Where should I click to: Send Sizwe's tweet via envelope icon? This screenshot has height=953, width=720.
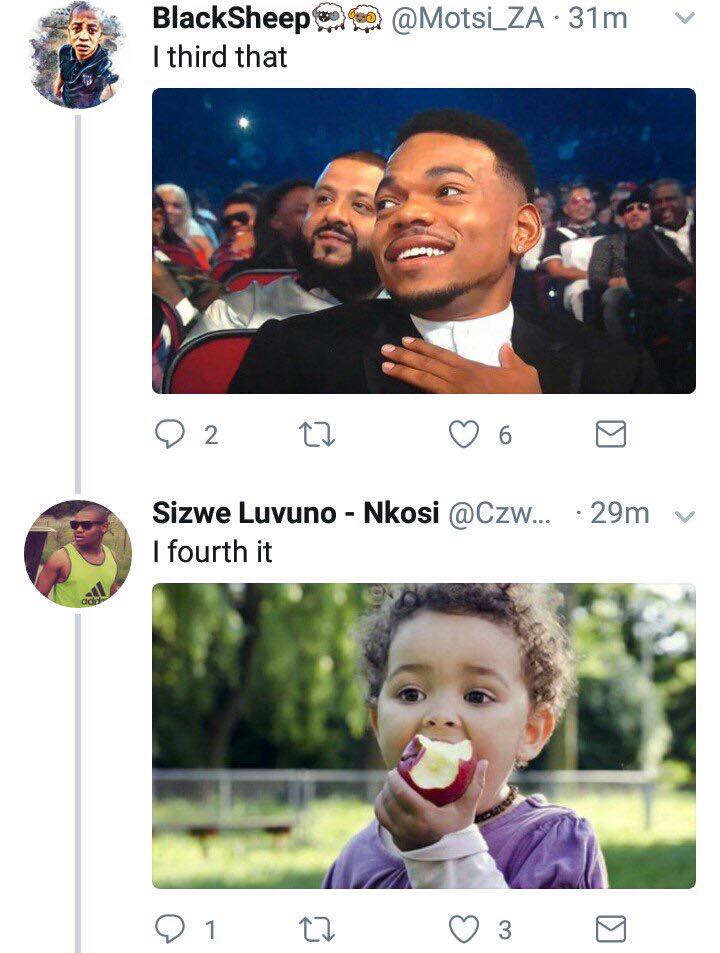coord(610,929)
